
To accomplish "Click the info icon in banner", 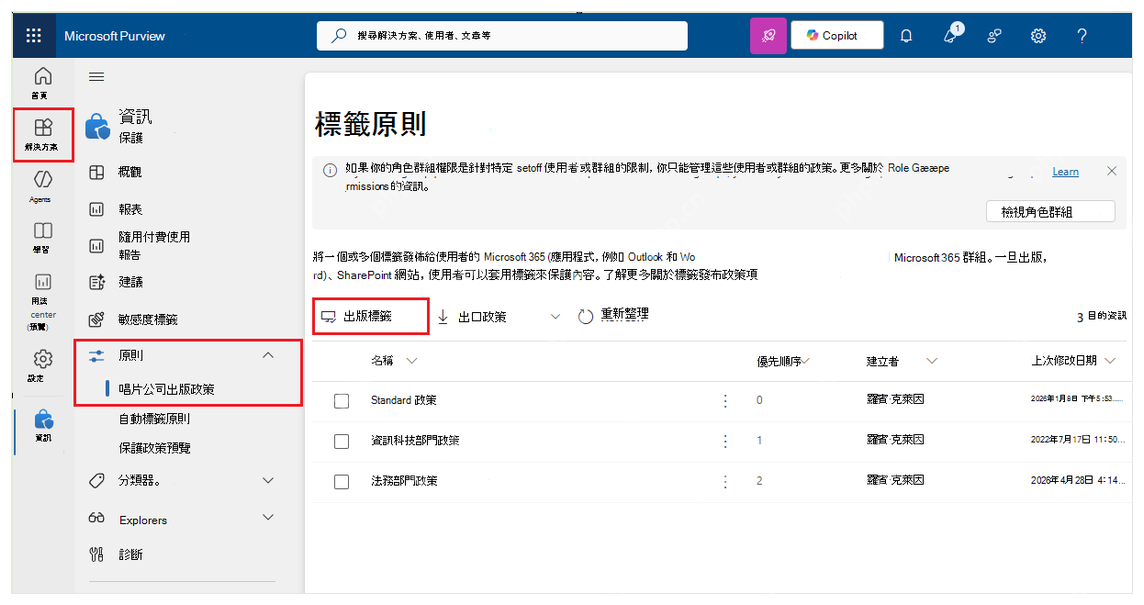I will coord(330,170).
